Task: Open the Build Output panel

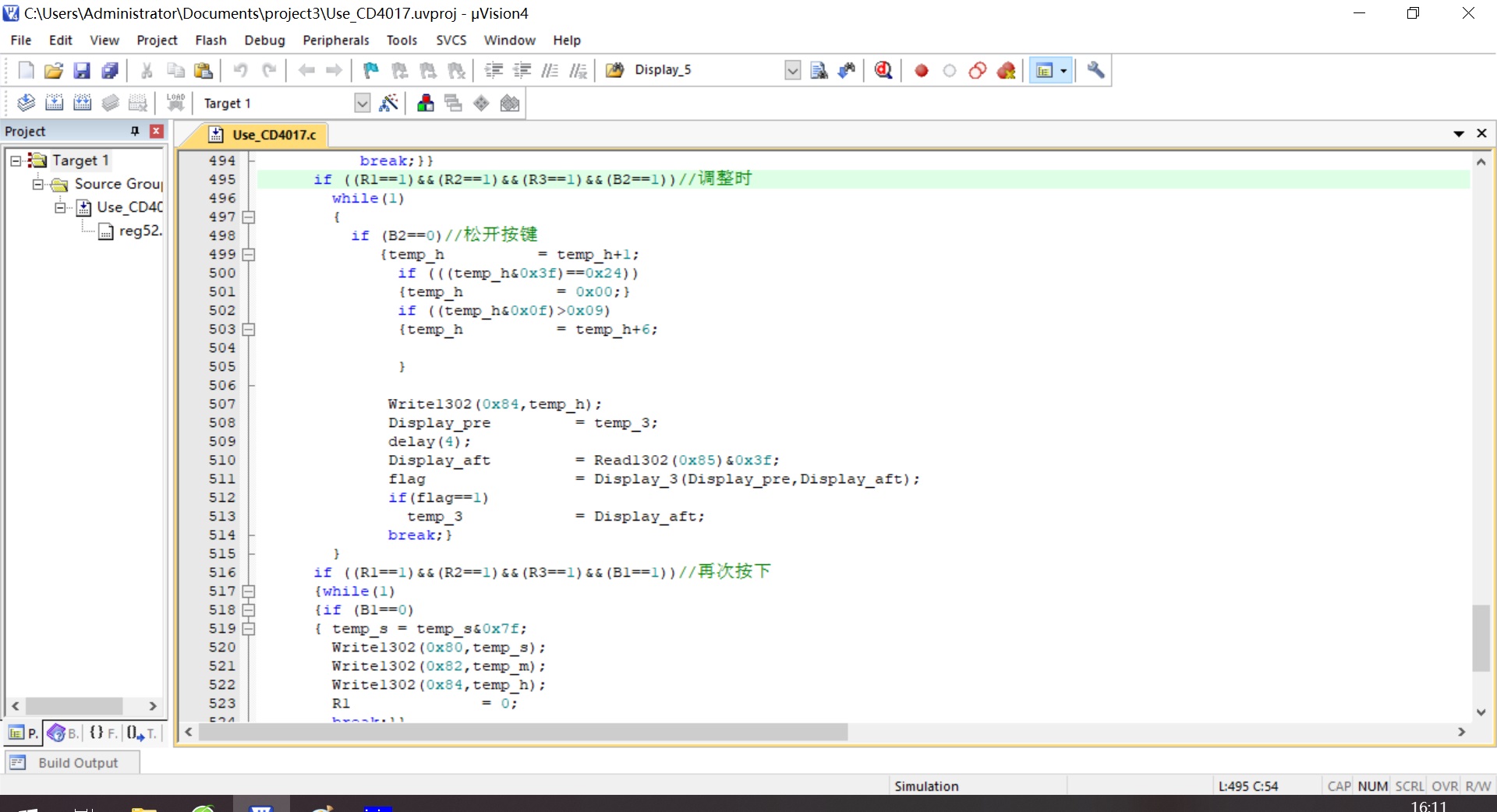Action: [x=73, y=763]
